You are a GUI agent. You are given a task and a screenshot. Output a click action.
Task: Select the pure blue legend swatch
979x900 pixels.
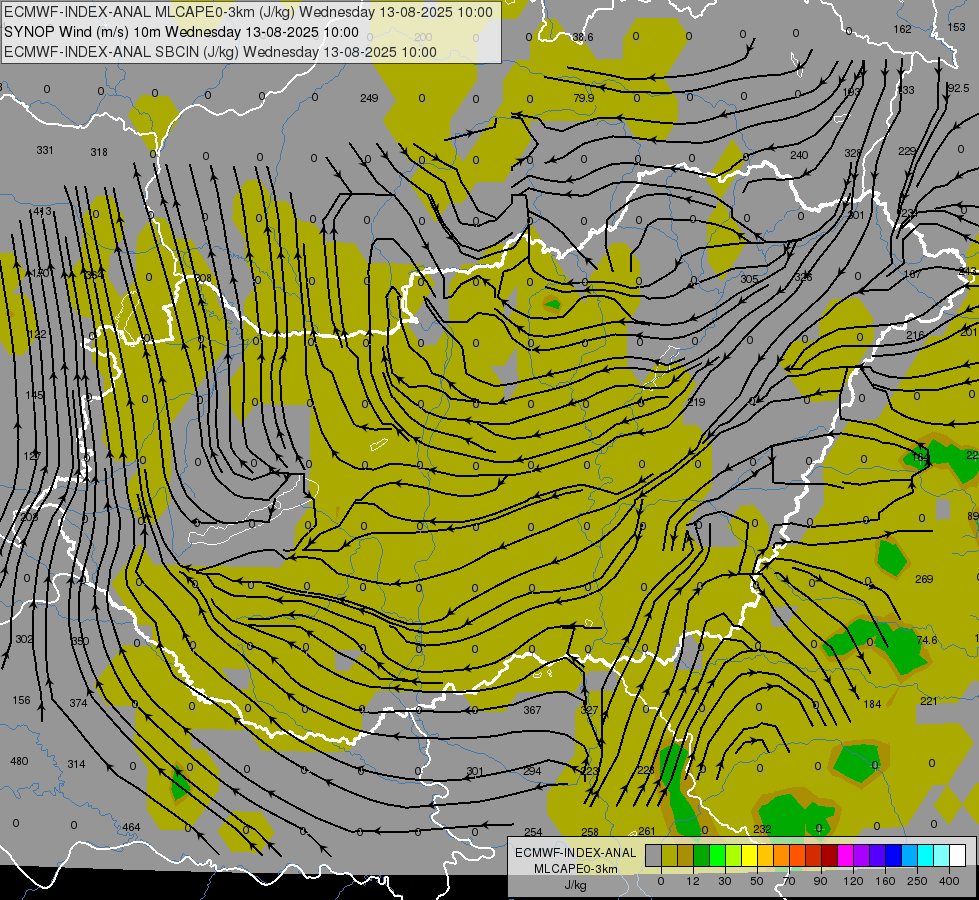pyautogui.click(x=894, y=855)
